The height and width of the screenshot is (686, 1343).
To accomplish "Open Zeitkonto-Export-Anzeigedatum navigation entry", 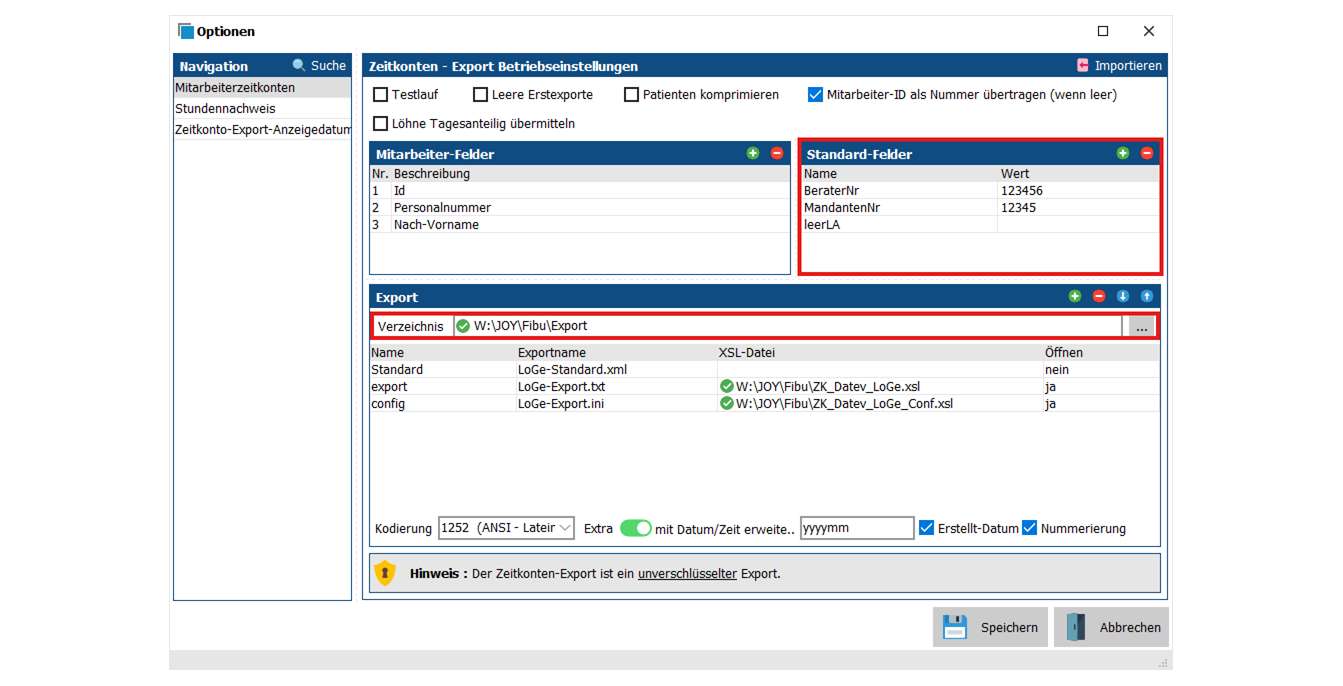I will 263,130.
